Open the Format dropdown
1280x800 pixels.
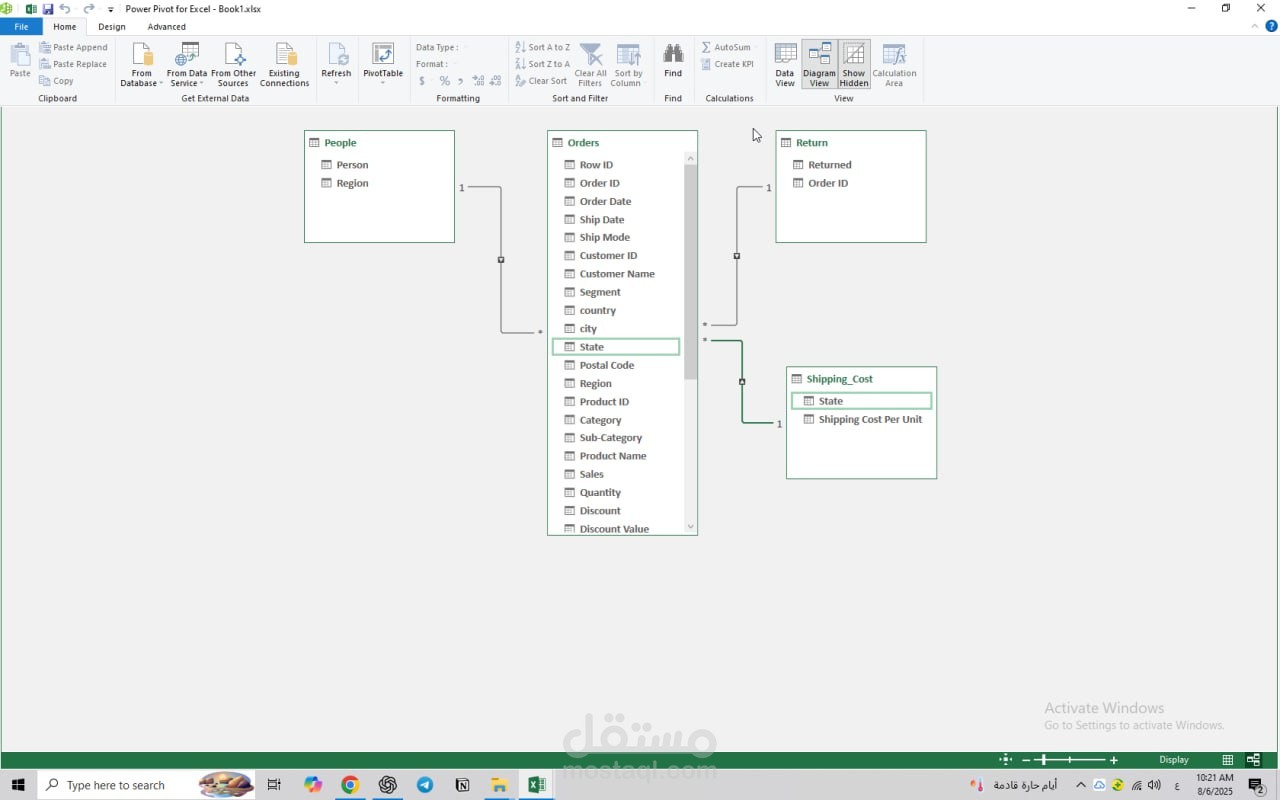435,64
